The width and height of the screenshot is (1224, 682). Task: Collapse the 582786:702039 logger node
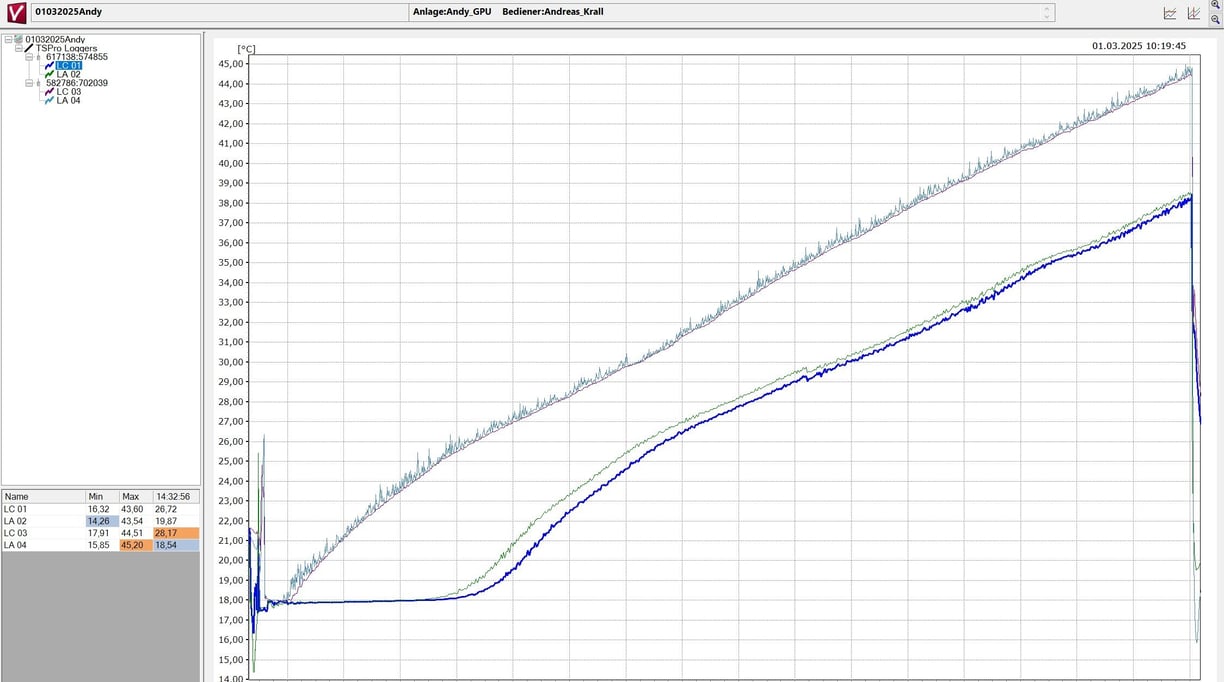pos(29,83)
